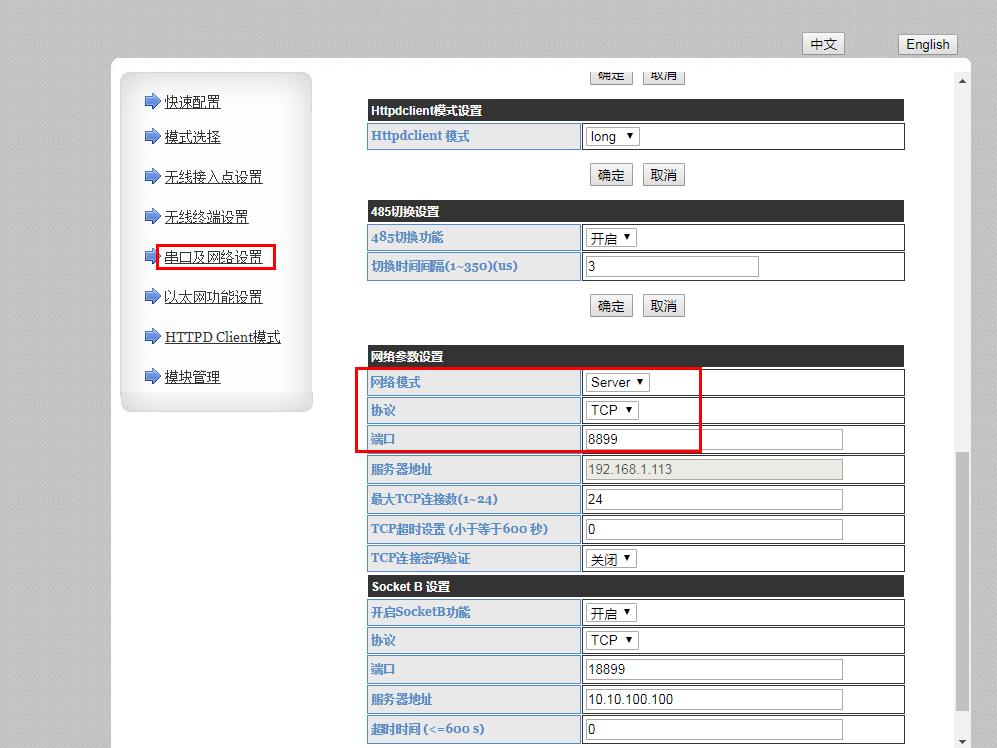Open the 网络模式 Server dropdown
Viewport: 997px width, 748px height.
click(617, 382)
